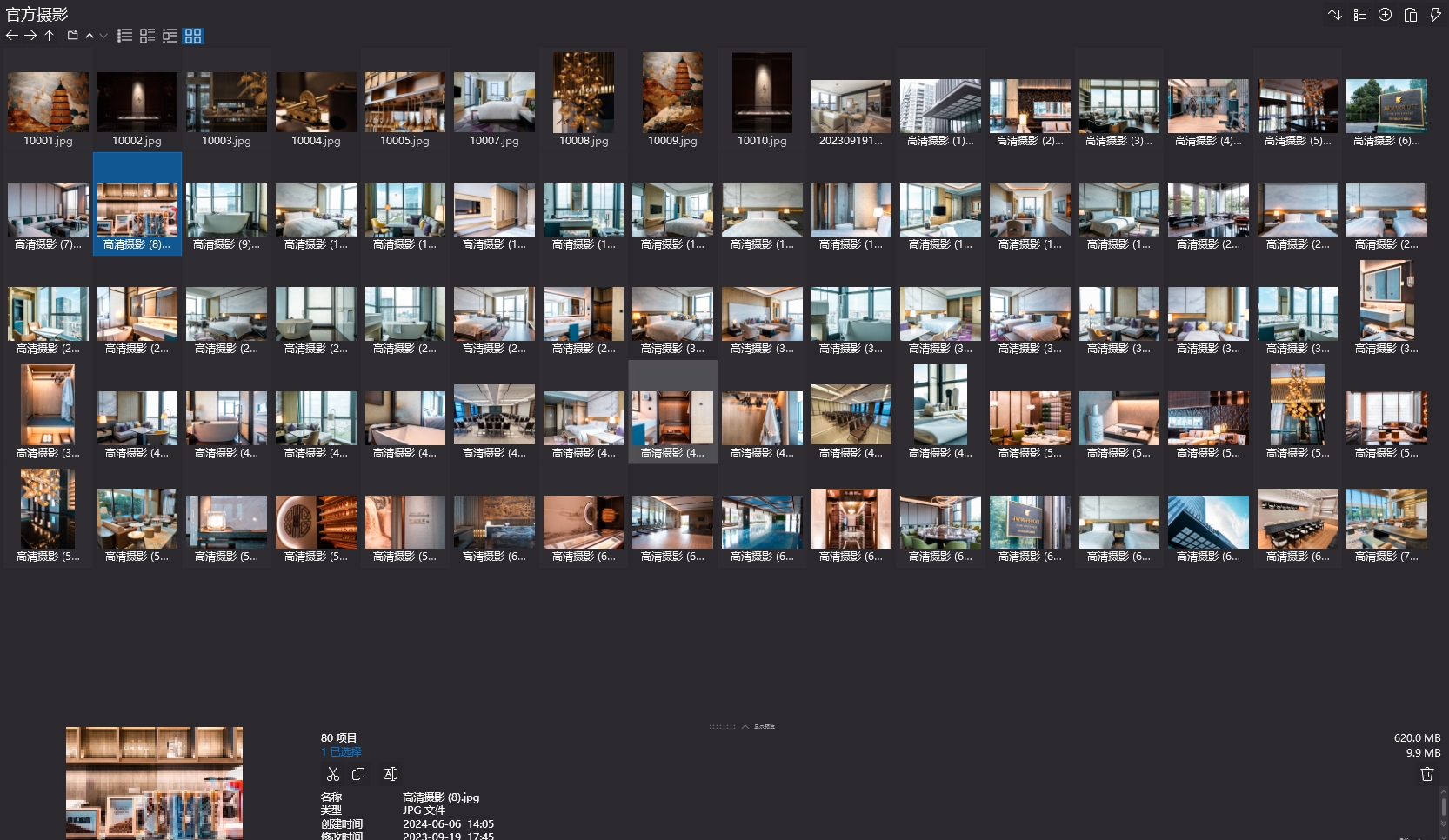Cut the selected file with scissors icon
Screen dimensions: 1449x840
[332, 774]
